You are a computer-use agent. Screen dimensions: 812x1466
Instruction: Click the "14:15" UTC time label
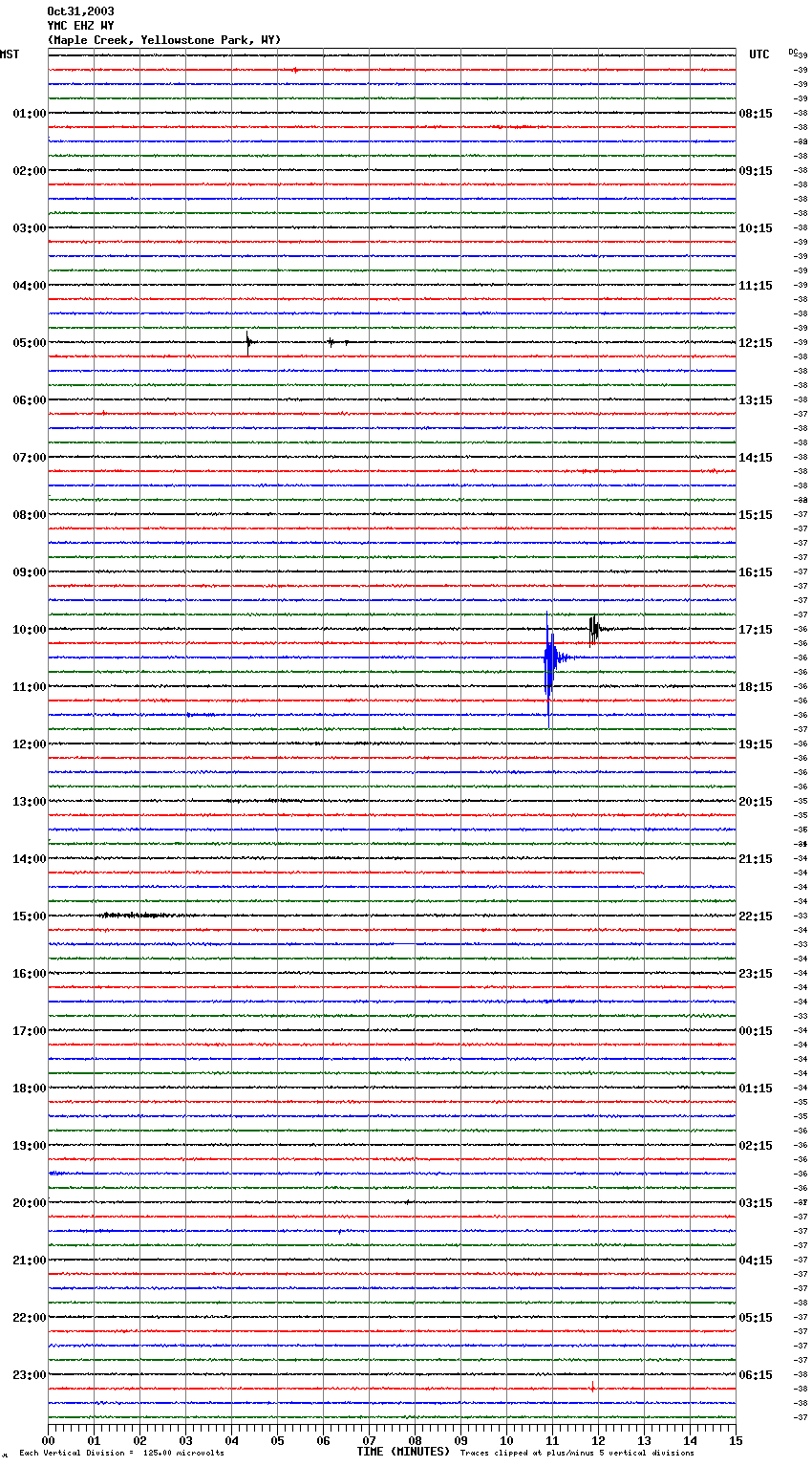tap(756, 458)
